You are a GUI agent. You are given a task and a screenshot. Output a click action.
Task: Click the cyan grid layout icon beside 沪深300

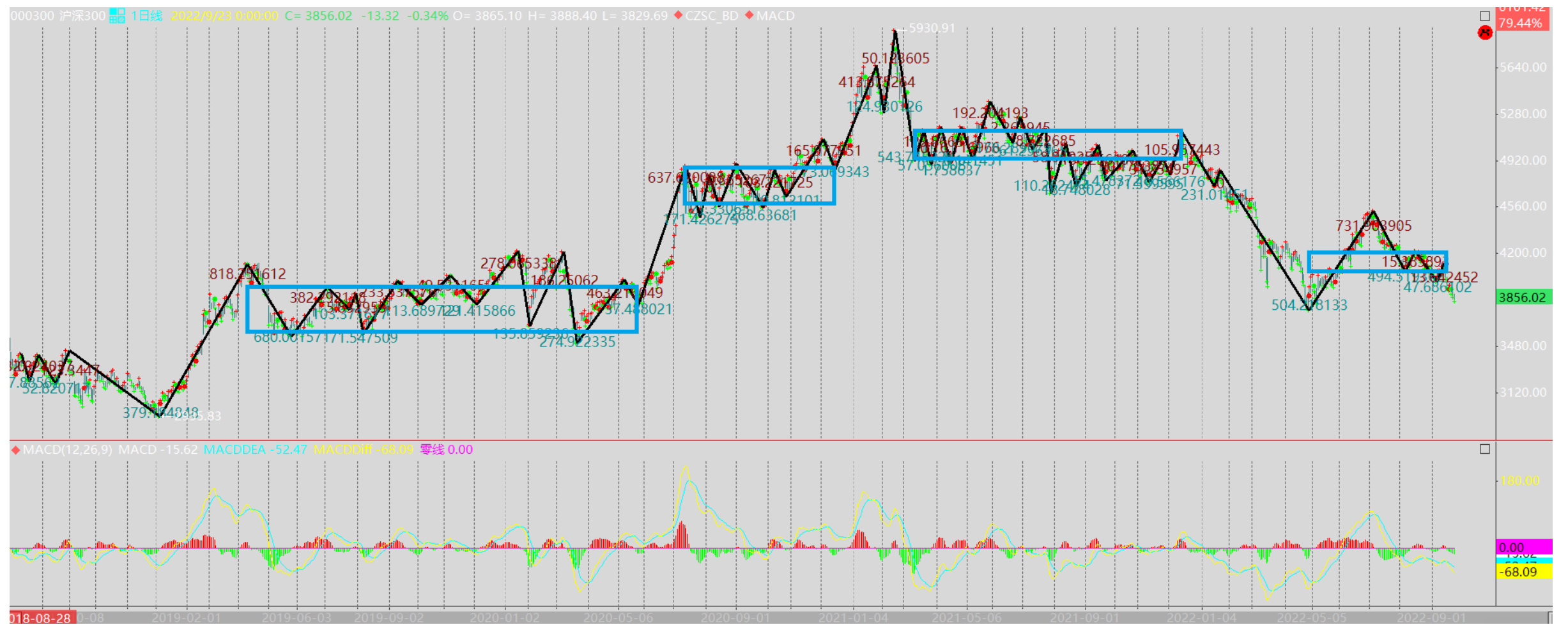click(x=117, y=16)
